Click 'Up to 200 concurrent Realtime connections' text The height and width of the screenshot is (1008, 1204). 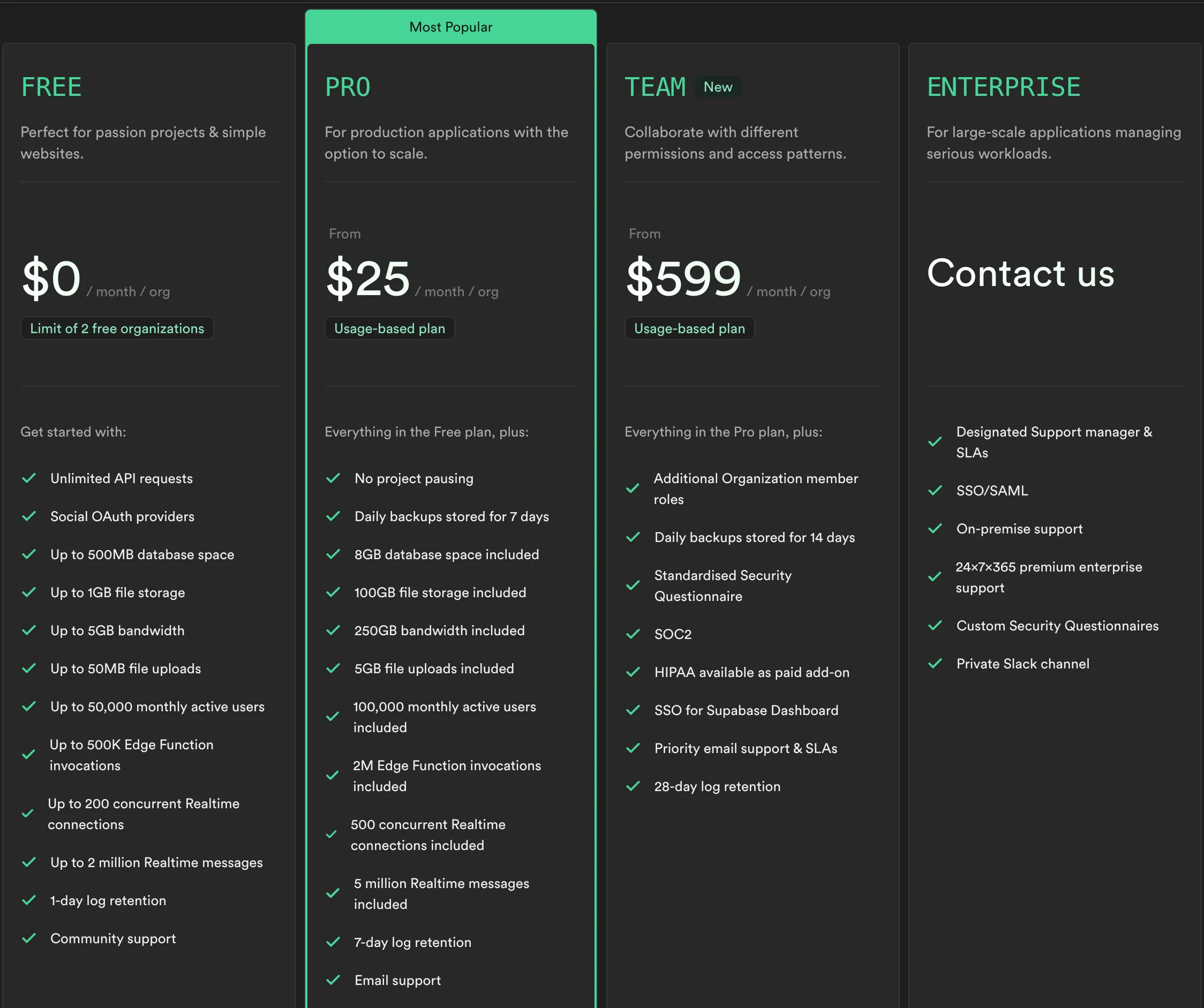click(x=144, y=814)
